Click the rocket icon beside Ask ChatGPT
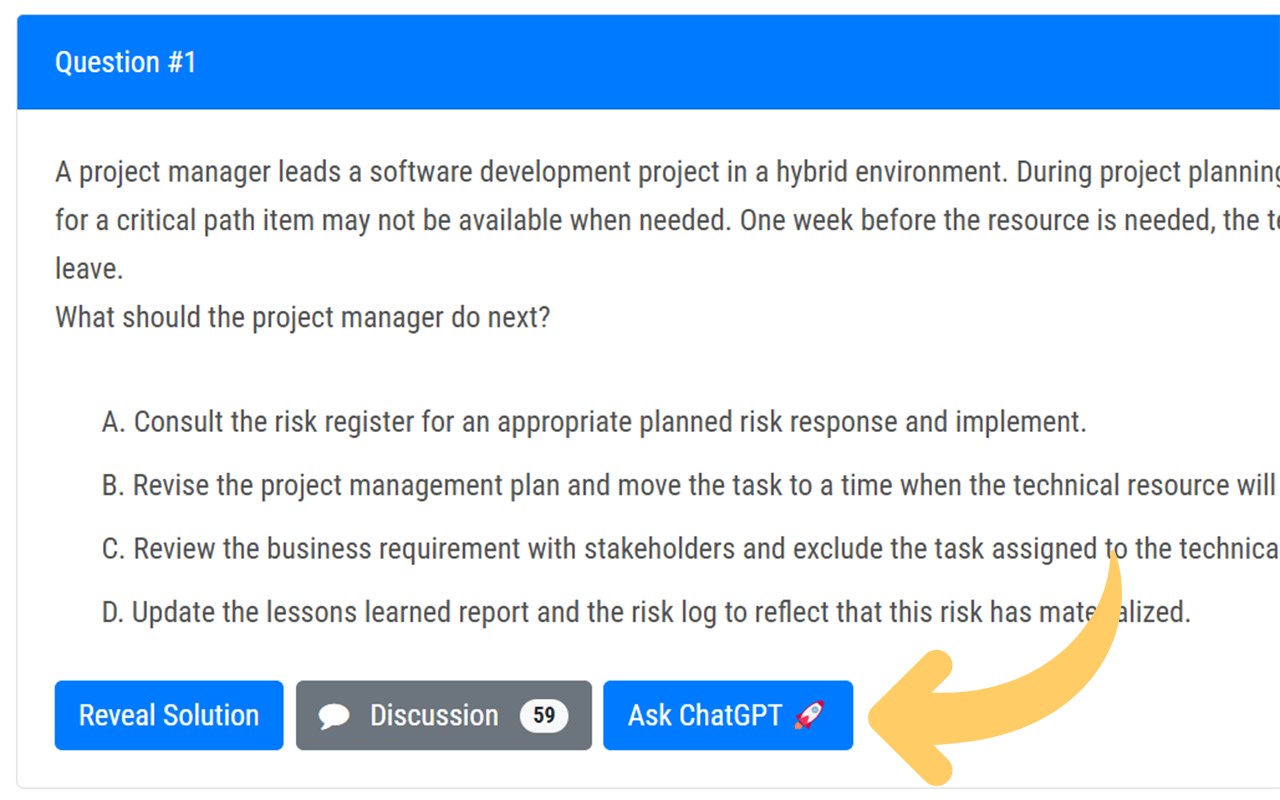1280x800 pixels. click(x=809, y=715)
